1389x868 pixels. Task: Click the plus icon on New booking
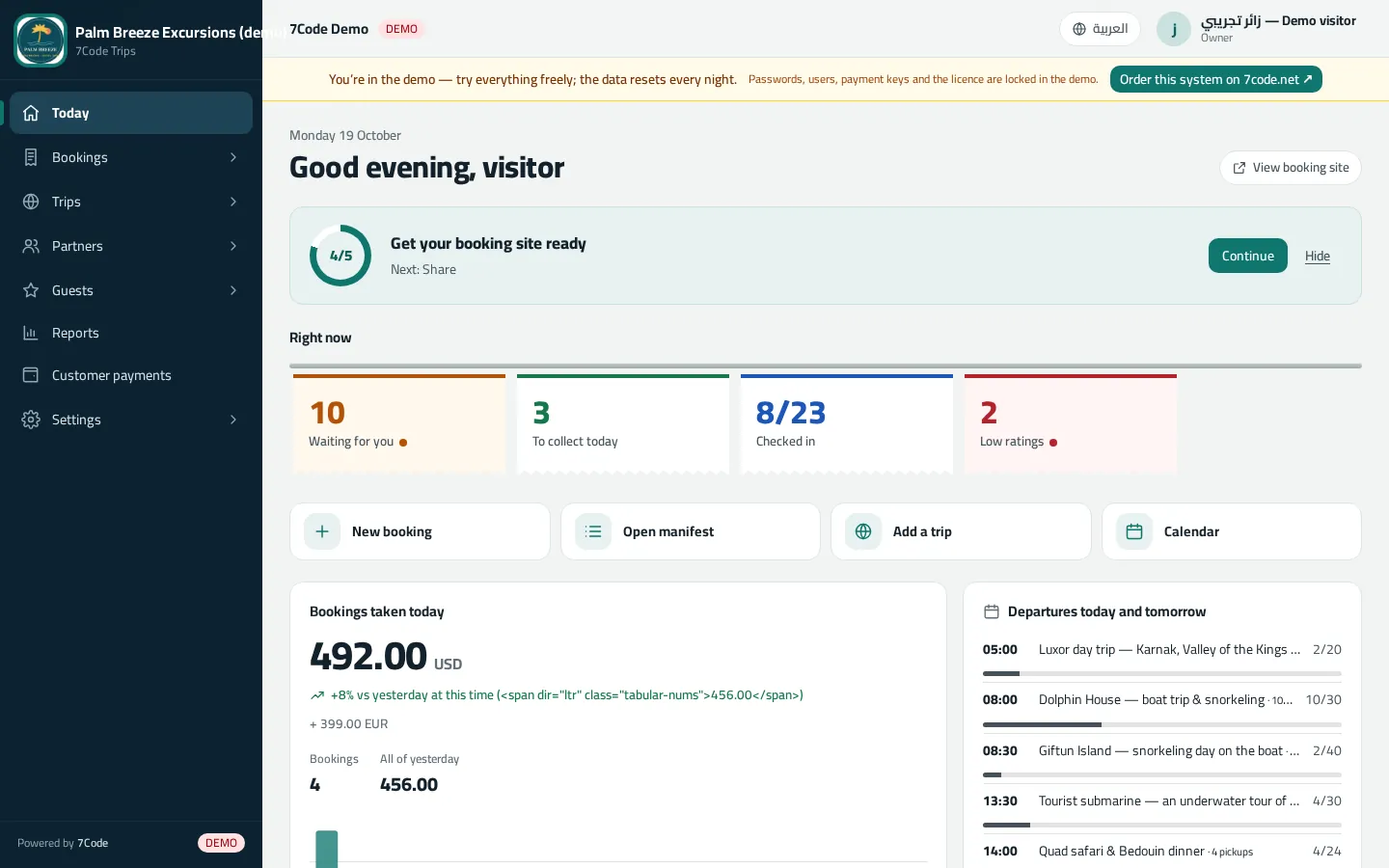click(322, 531)
